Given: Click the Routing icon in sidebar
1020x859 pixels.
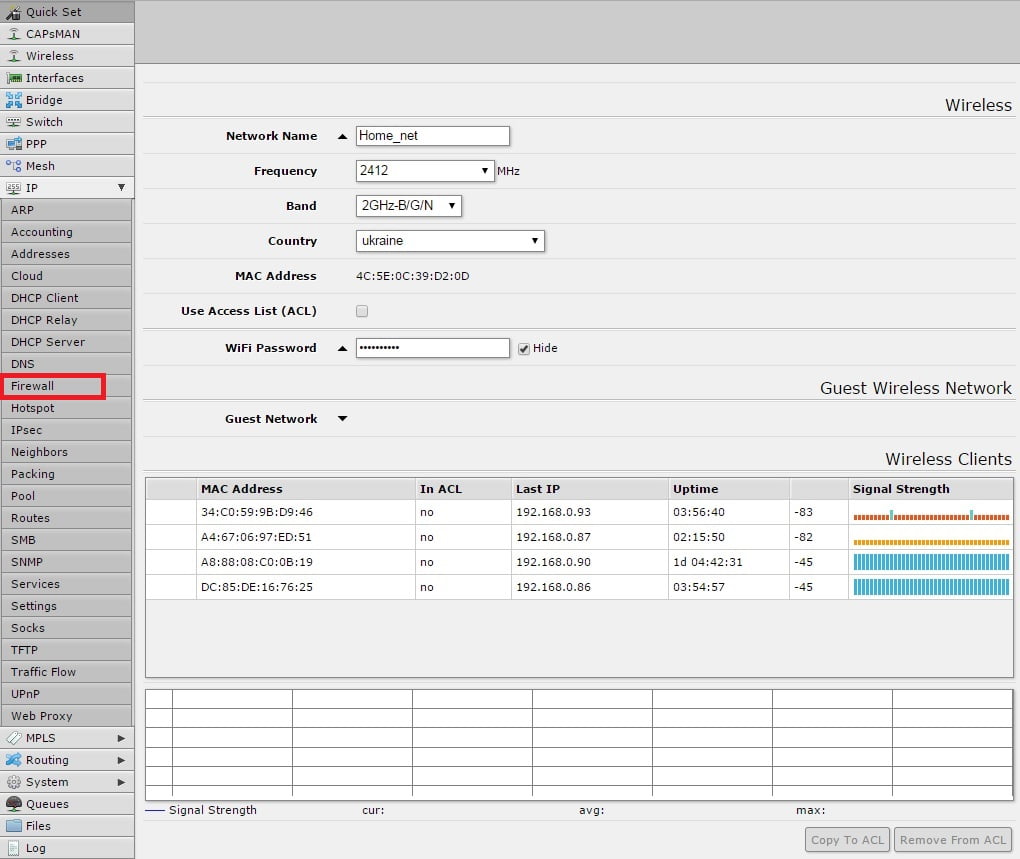Looking at the screenshot, I should click(x=13, y=760).
